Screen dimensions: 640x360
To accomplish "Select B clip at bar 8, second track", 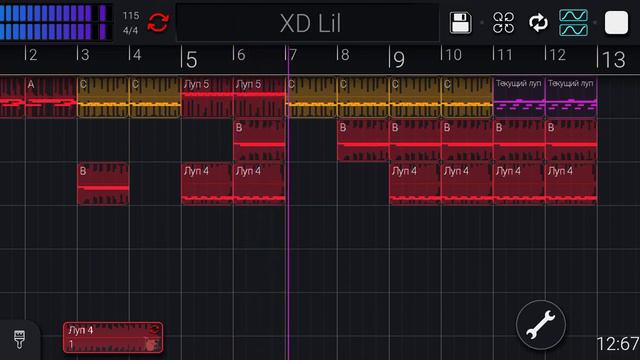I will pyautogui.click(x=364, y=140).
